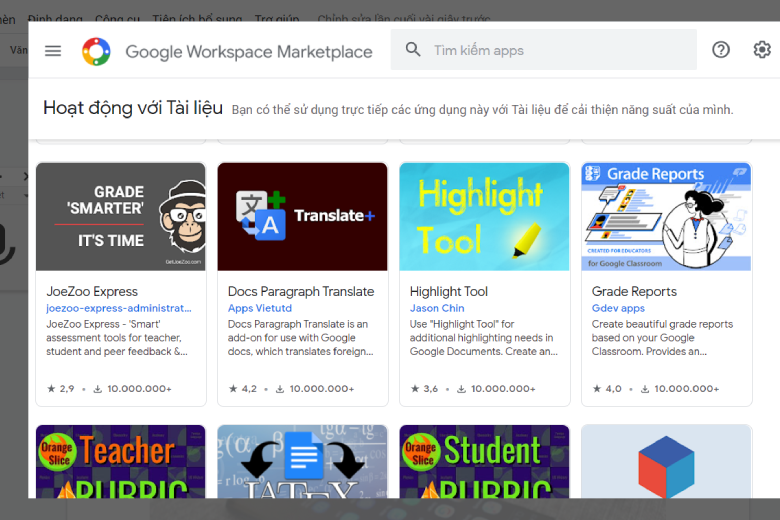Click the JoeZoo Express 2,9 star rating

(x=61, y=389)
